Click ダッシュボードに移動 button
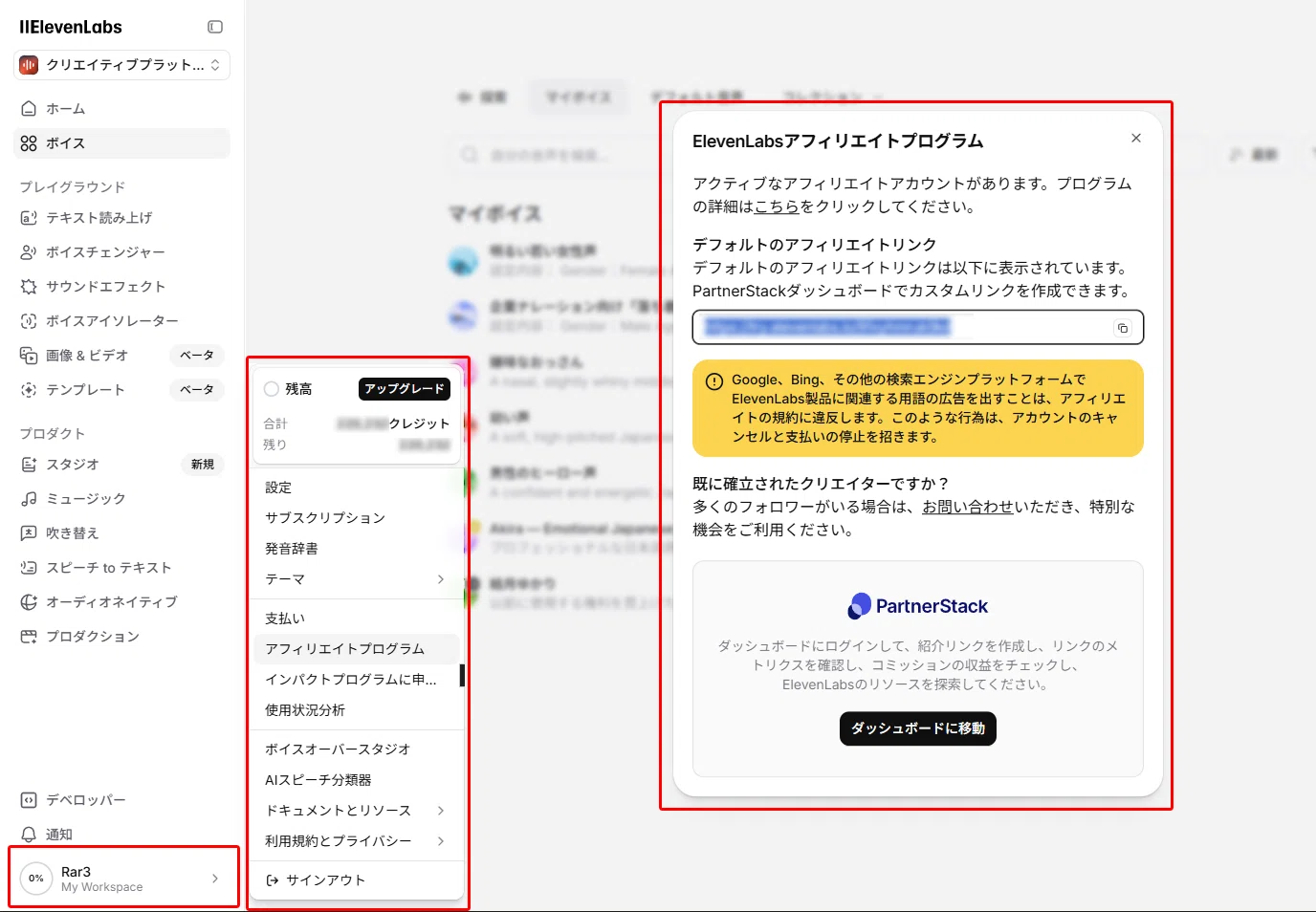 point(918,728)
